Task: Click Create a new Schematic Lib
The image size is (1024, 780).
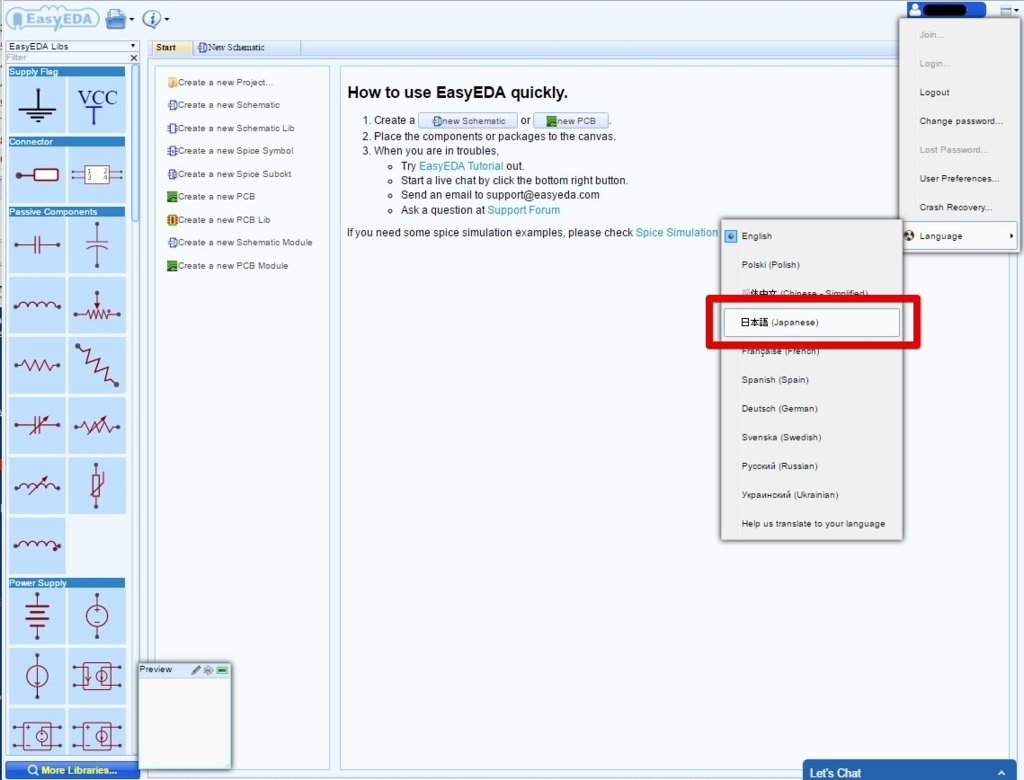Action: [231, 128]
